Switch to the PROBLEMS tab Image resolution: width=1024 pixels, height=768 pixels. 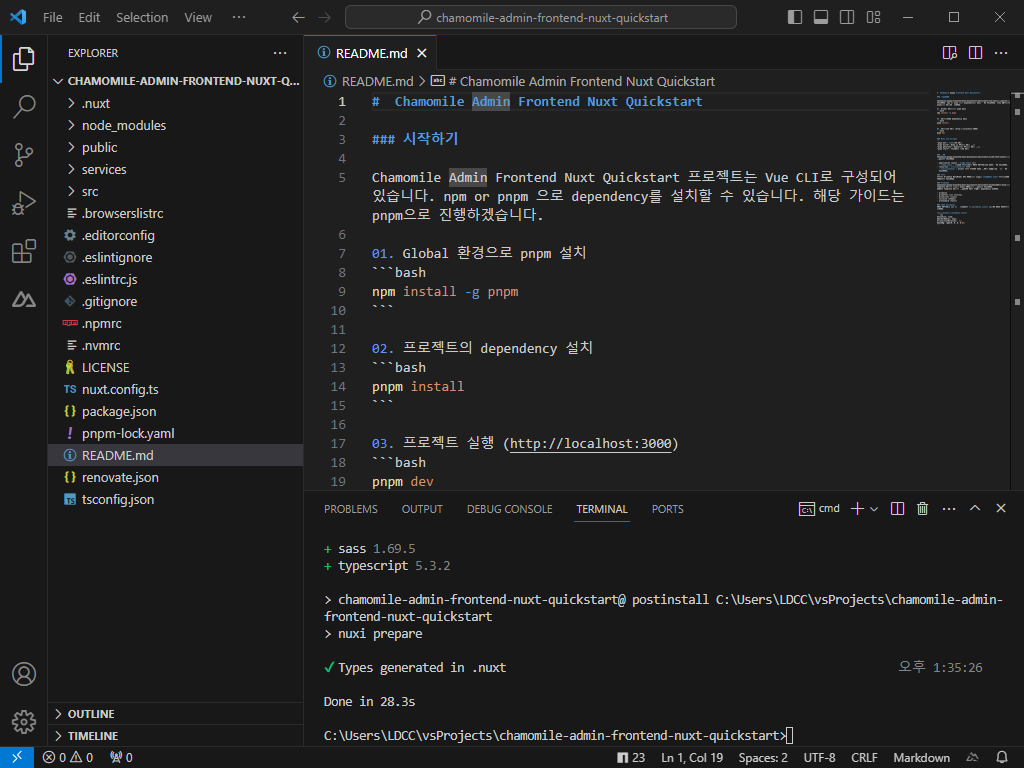tap(351, 509)
